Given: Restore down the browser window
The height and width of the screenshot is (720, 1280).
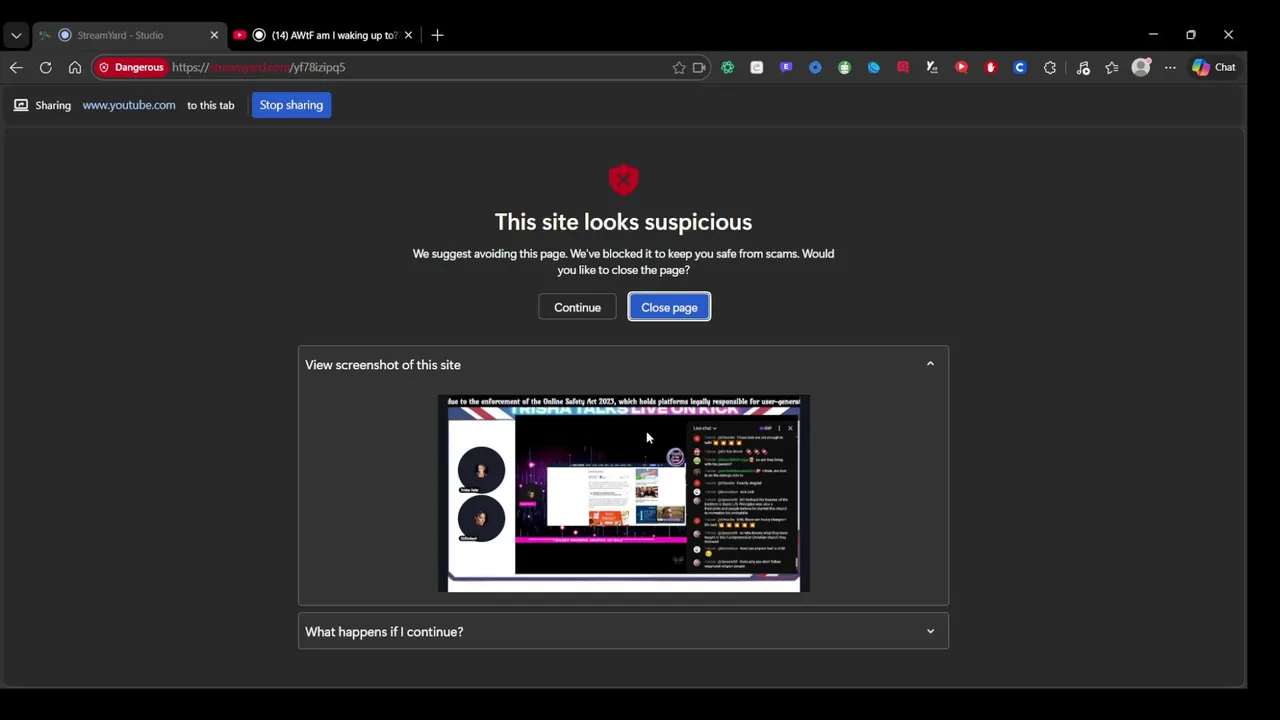Looking at the screenshot, I should pos(1191,35).
